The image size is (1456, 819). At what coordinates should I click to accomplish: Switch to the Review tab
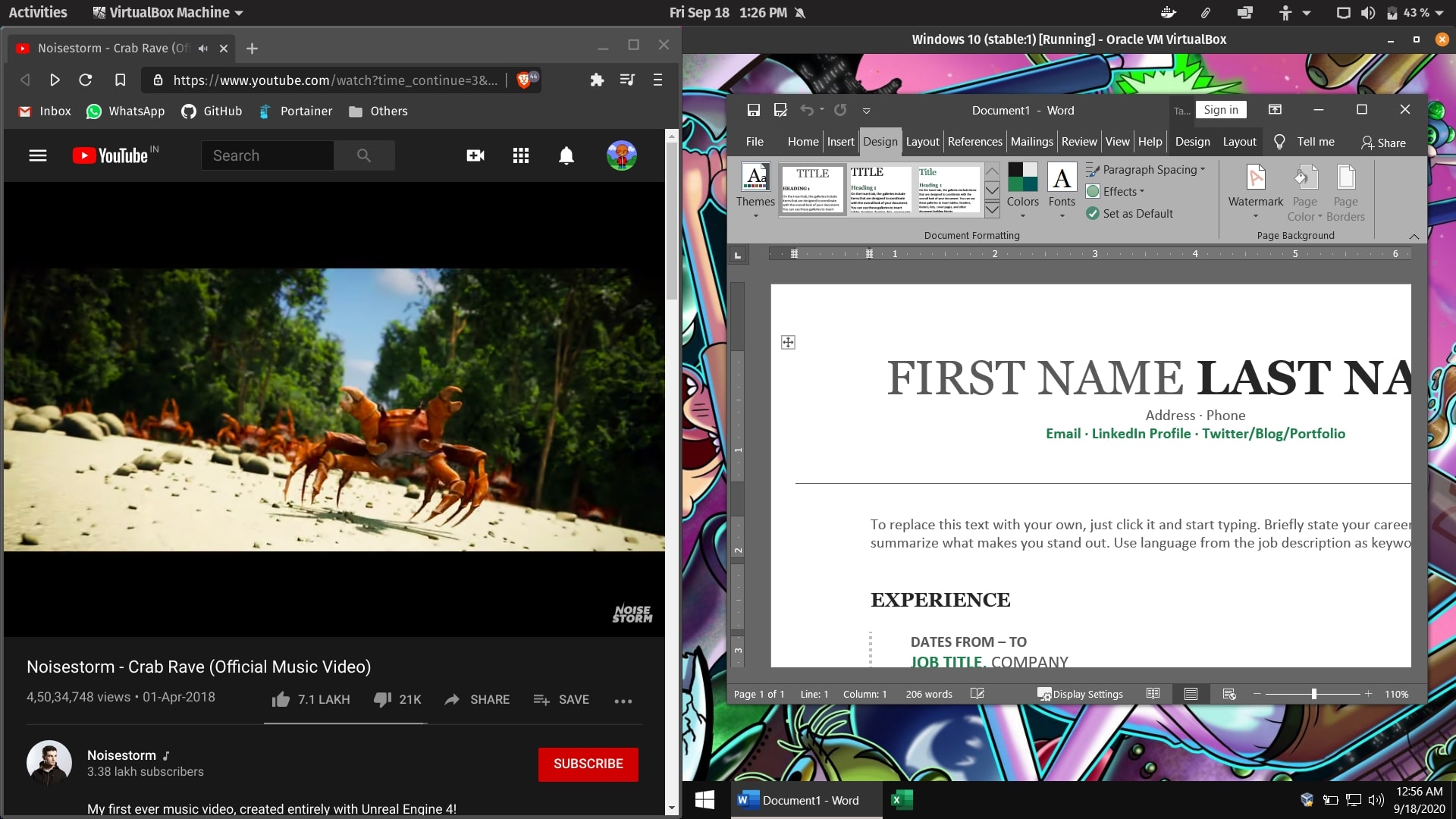(1079, 142)
